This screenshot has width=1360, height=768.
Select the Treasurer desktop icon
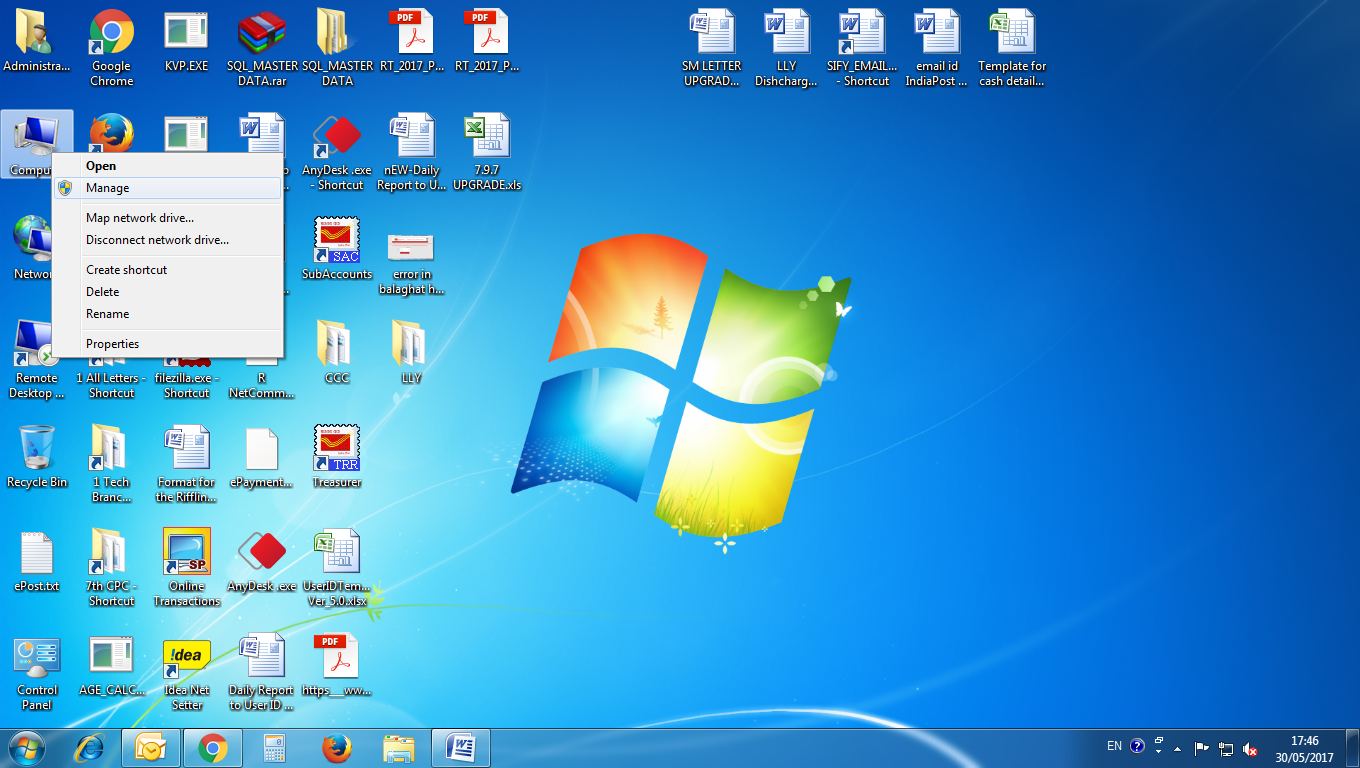point(337,457)
